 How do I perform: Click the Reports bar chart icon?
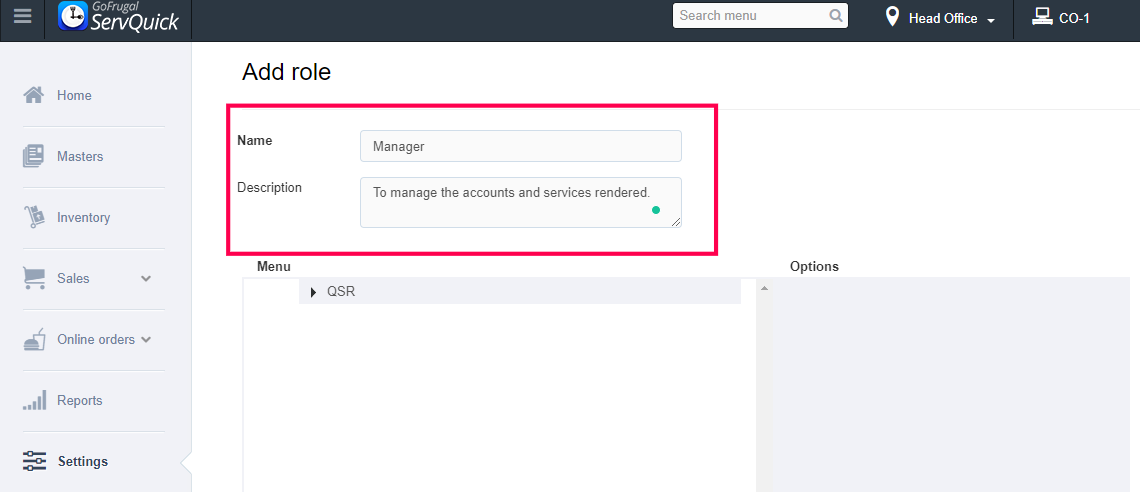[x=34, y=401]
